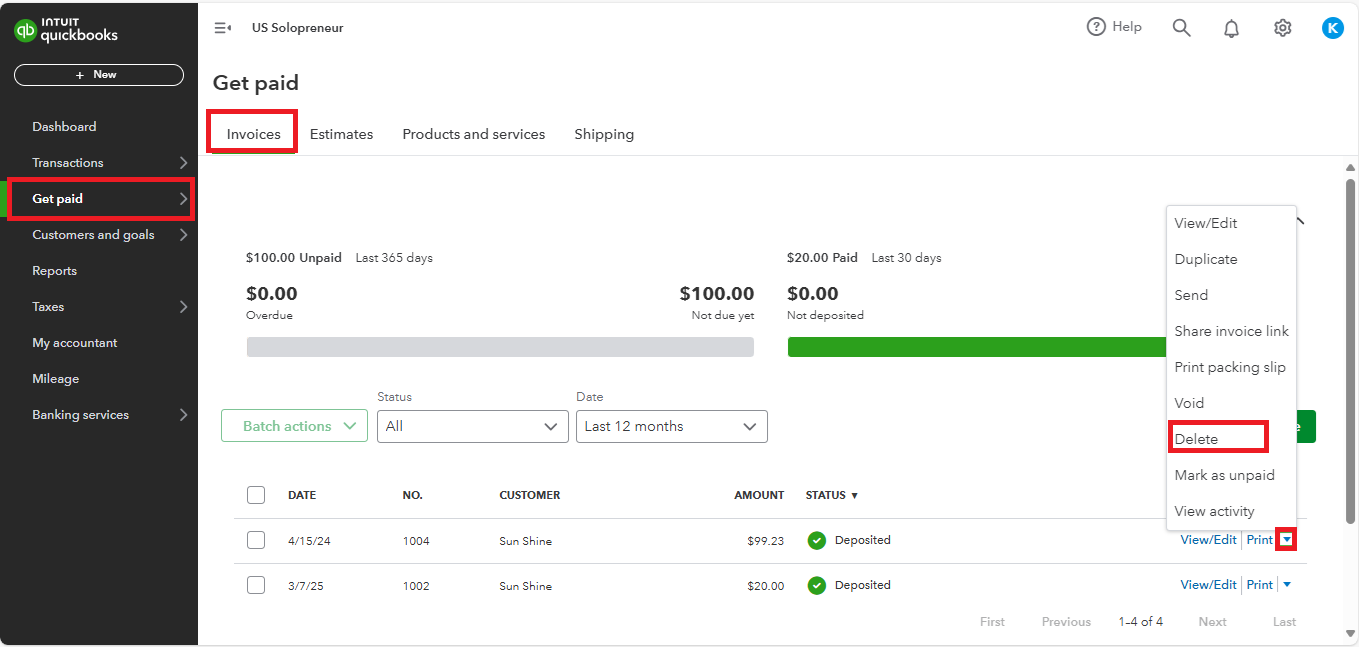This screenshot has width=1359, height=647.
Task: Open the Help question mark icon
Action: pos(1097,27)
